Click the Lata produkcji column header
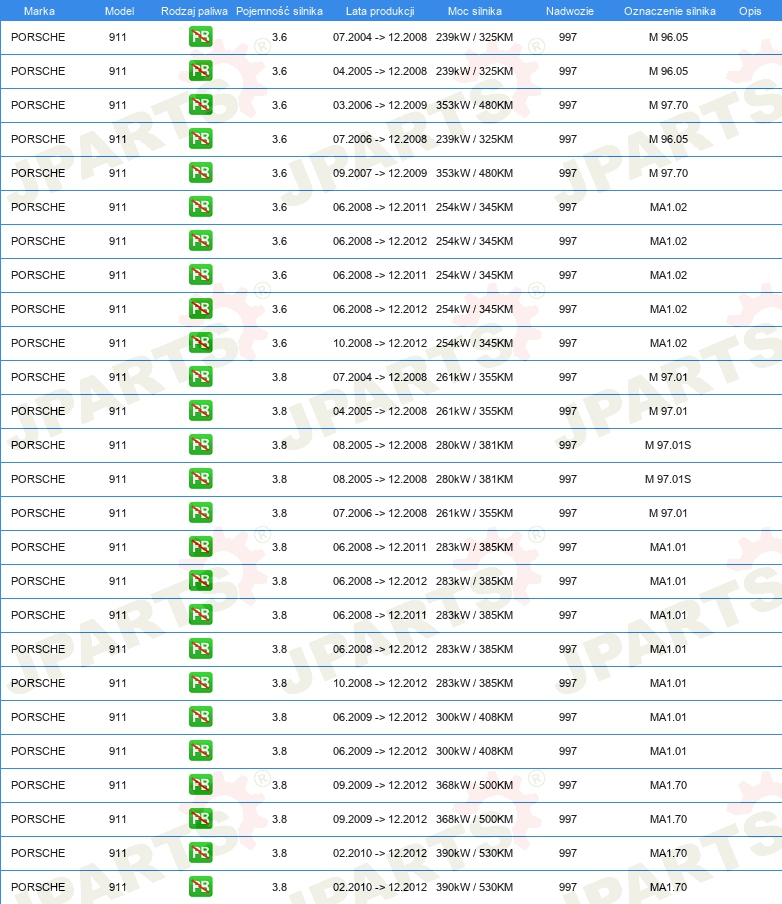The width and height of the screenshot is (782, 904). click(380, 11)
